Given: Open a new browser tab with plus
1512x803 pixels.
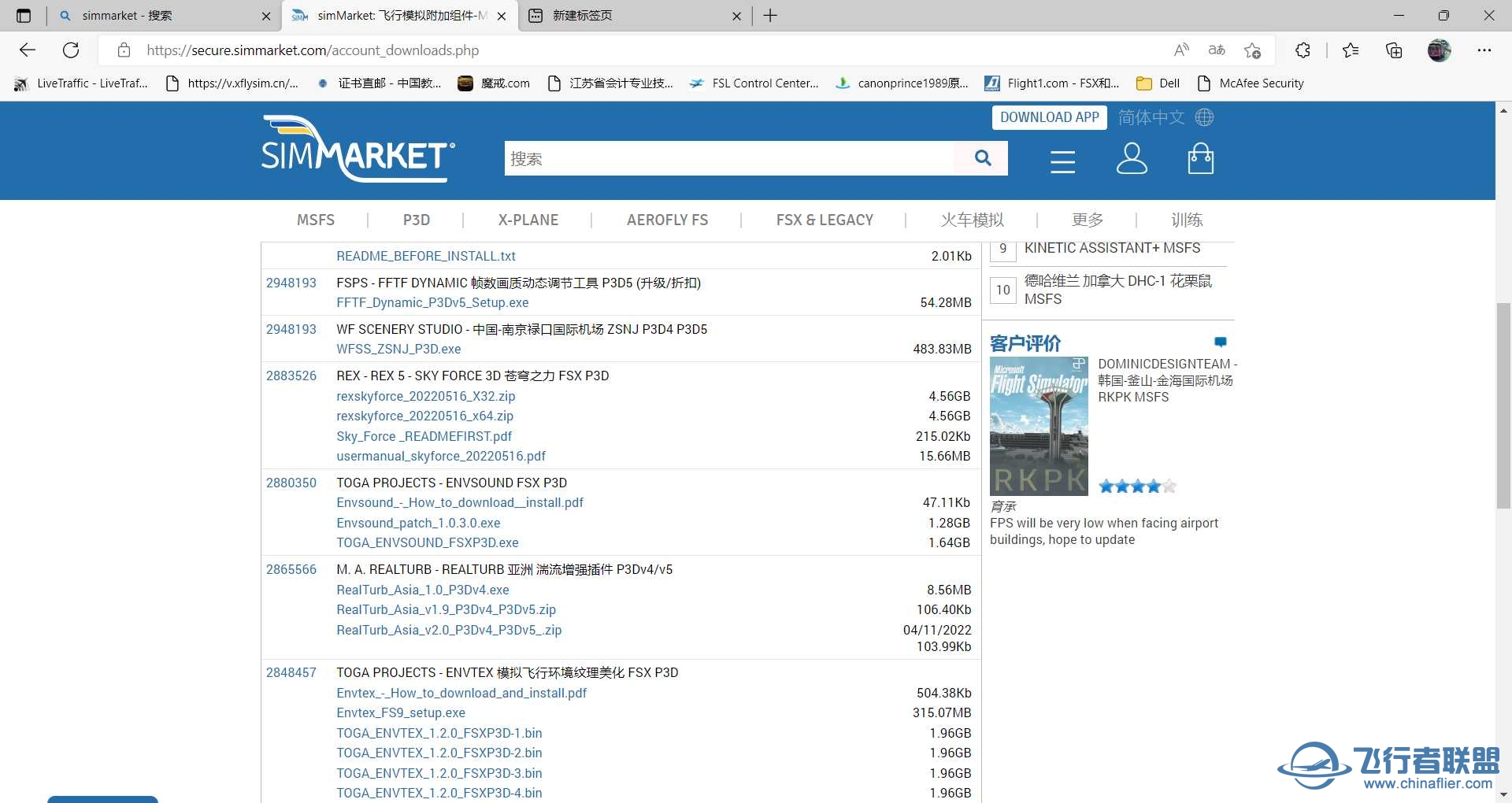Looking at the screenshot, I should point(770,16).
